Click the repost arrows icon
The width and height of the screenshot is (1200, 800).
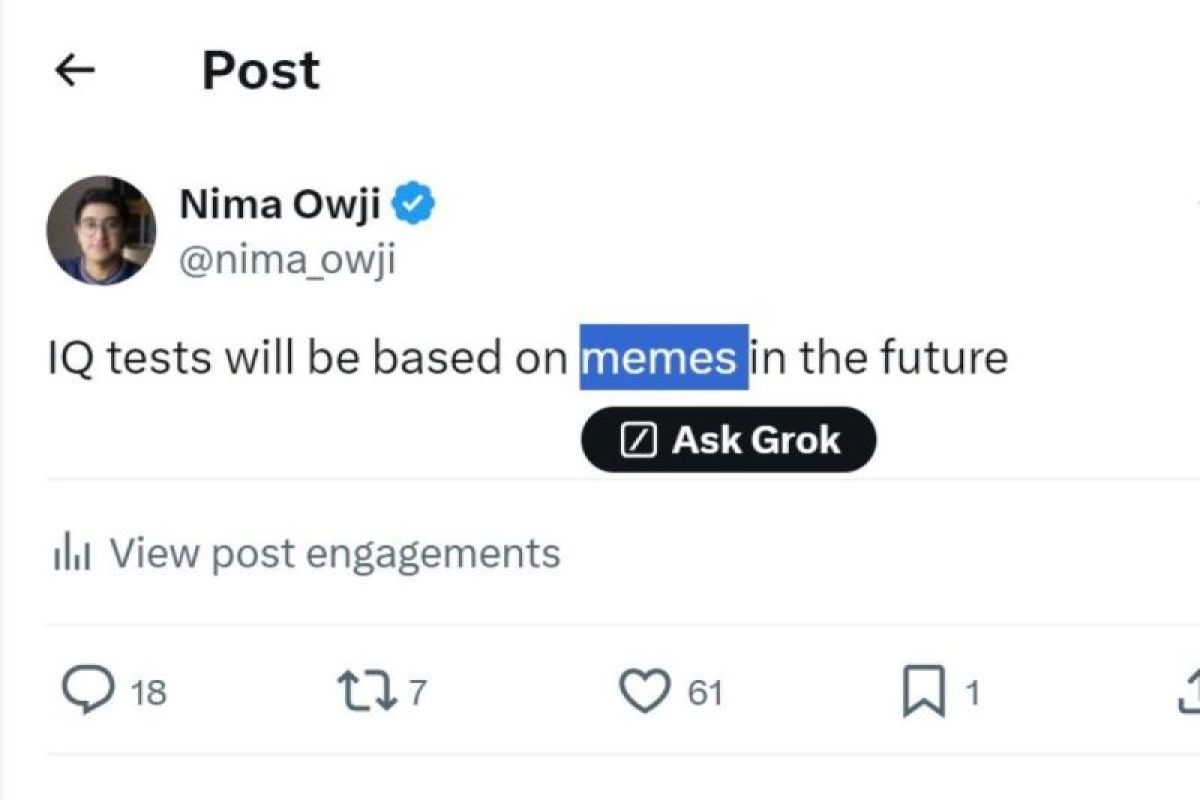pos(366,692)
